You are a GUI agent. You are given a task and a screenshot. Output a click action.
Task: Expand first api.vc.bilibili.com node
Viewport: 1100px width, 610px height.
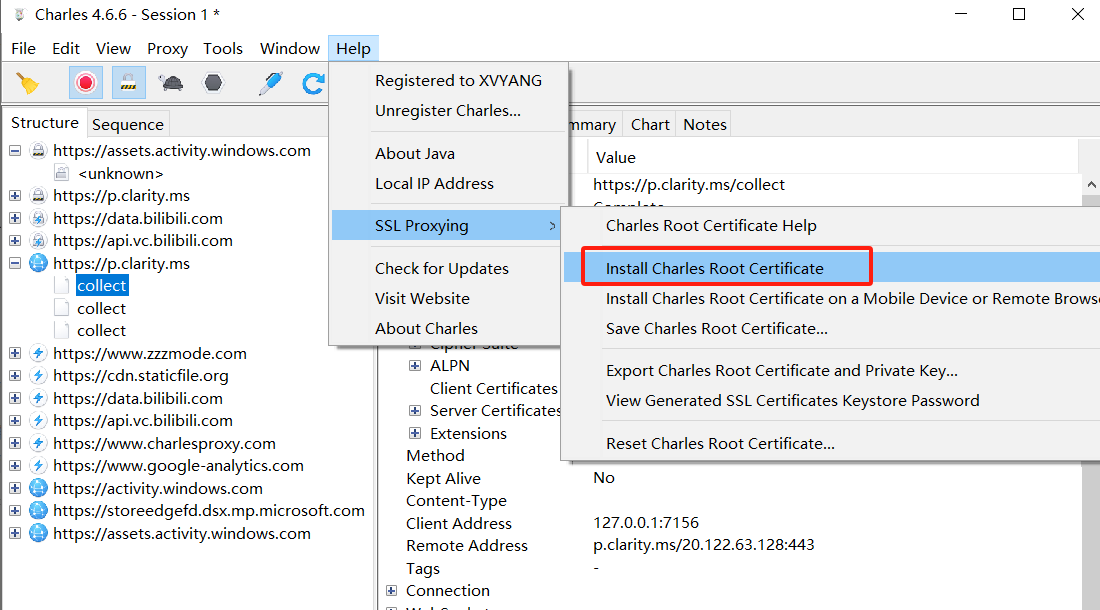pyautogui.click(x=15, y=240)
